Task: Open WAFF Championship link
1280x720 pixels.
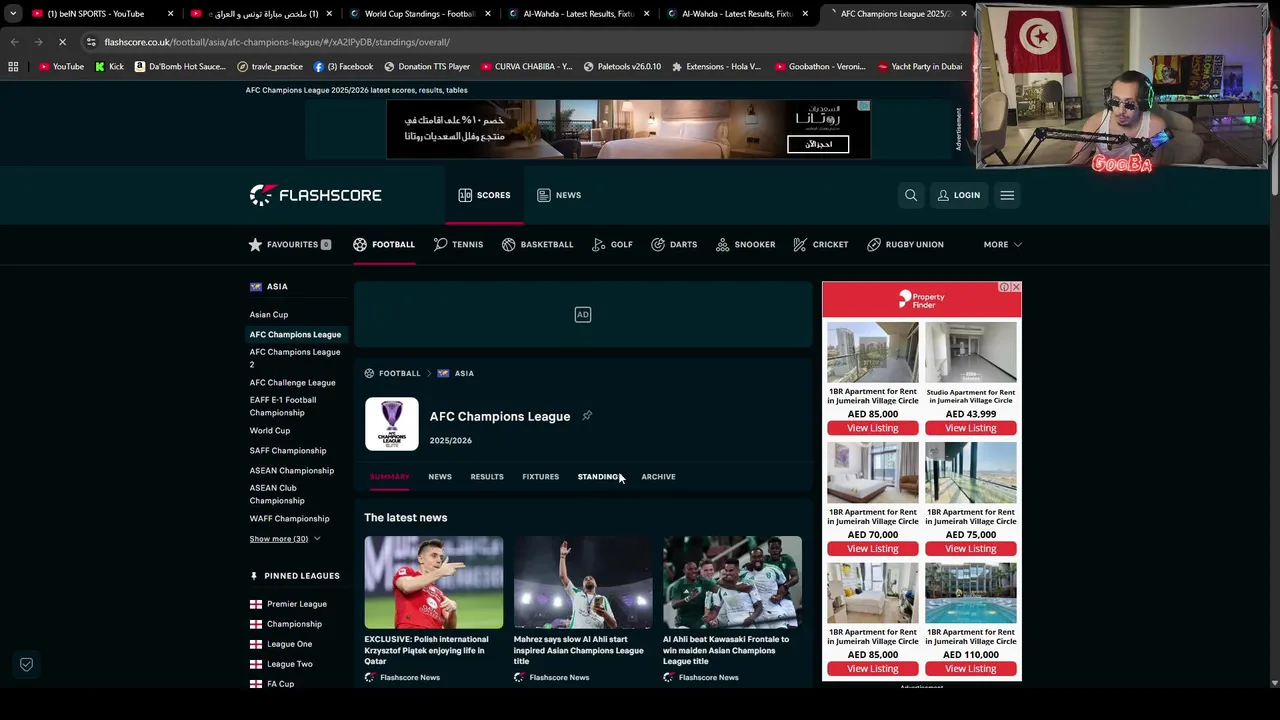Action: click(x=289, y=519)
